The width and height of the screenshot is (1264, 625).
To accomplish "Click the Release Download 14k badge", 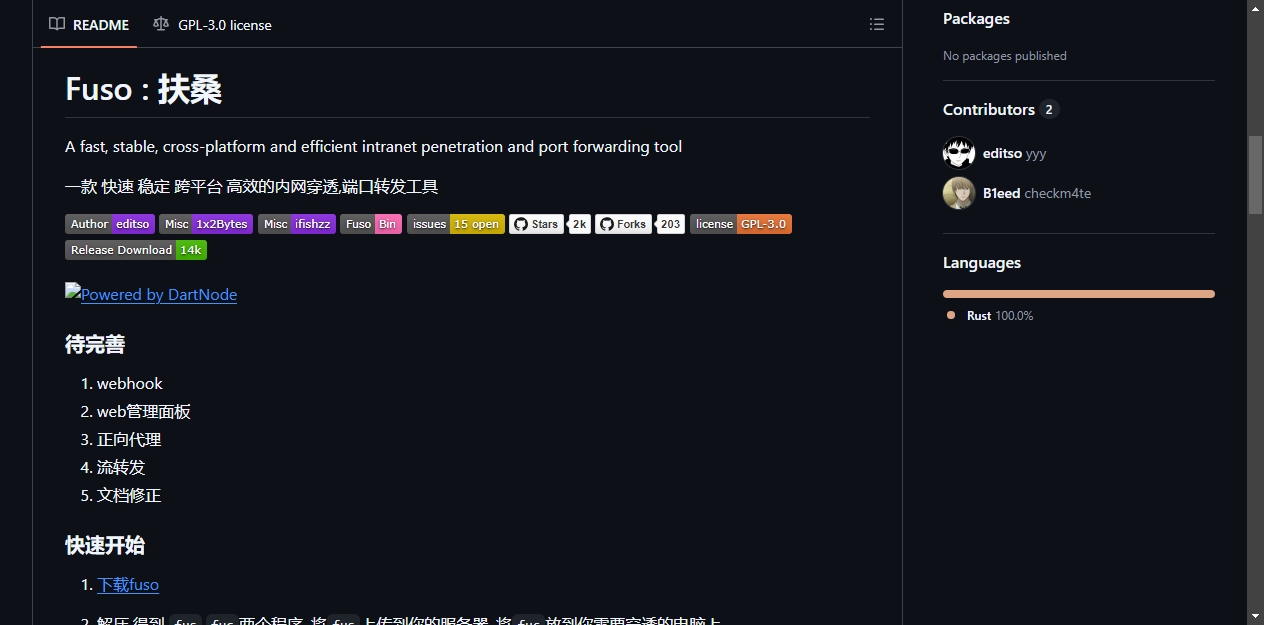I will tap(136, 250).
